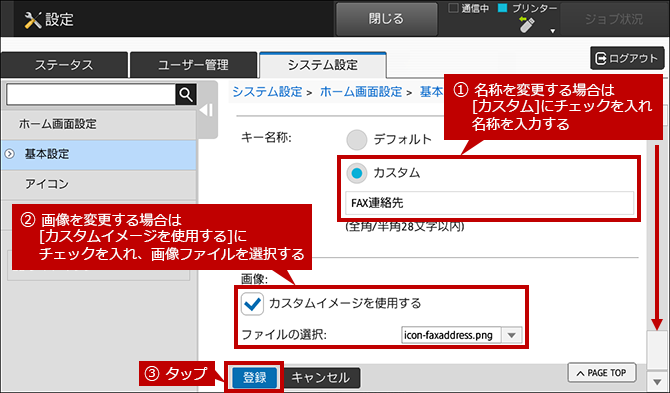Open アイコン in the sidebar

pyautogui.click(x=98, y=184)
